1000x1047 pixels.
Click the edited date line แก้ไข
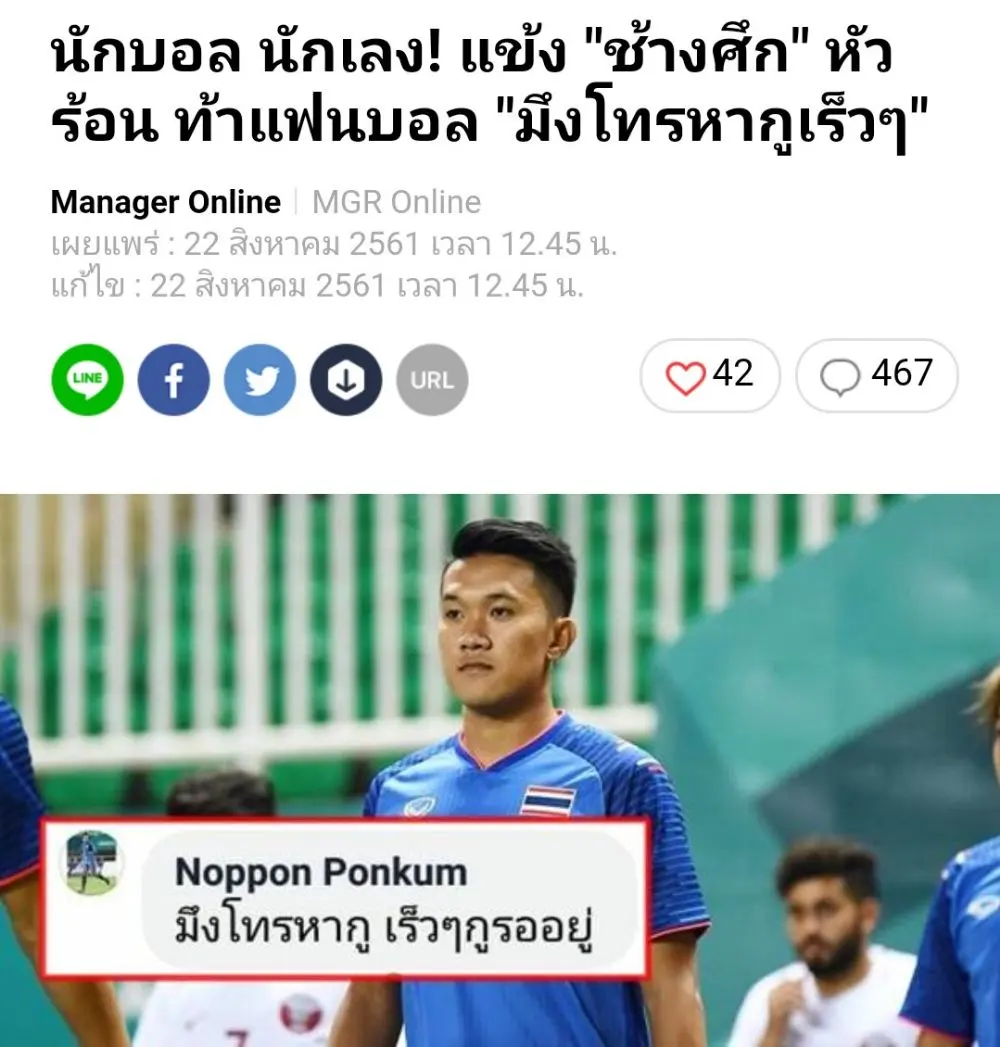click(x=317, y=286)
